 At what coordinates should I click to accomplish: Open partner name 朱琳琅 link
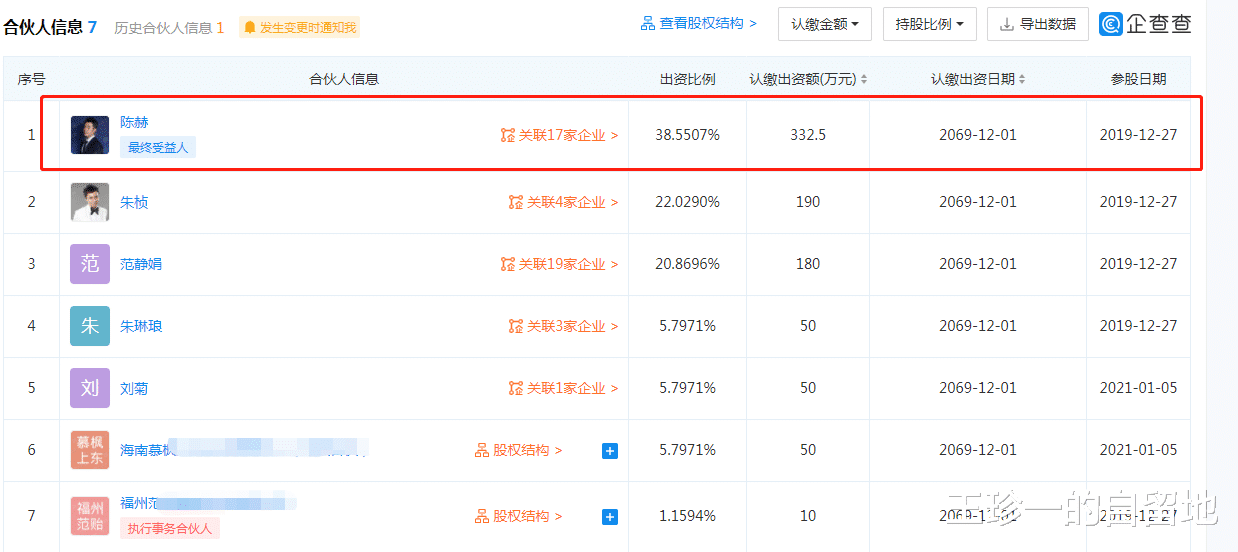pyautogui.click(x=141, y=326)
